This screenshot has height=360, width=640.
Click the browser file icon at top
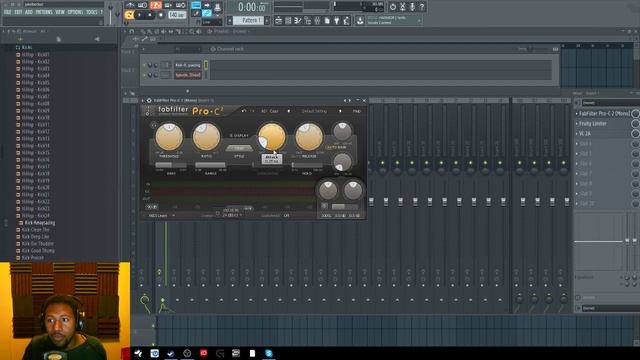[58, 39]
